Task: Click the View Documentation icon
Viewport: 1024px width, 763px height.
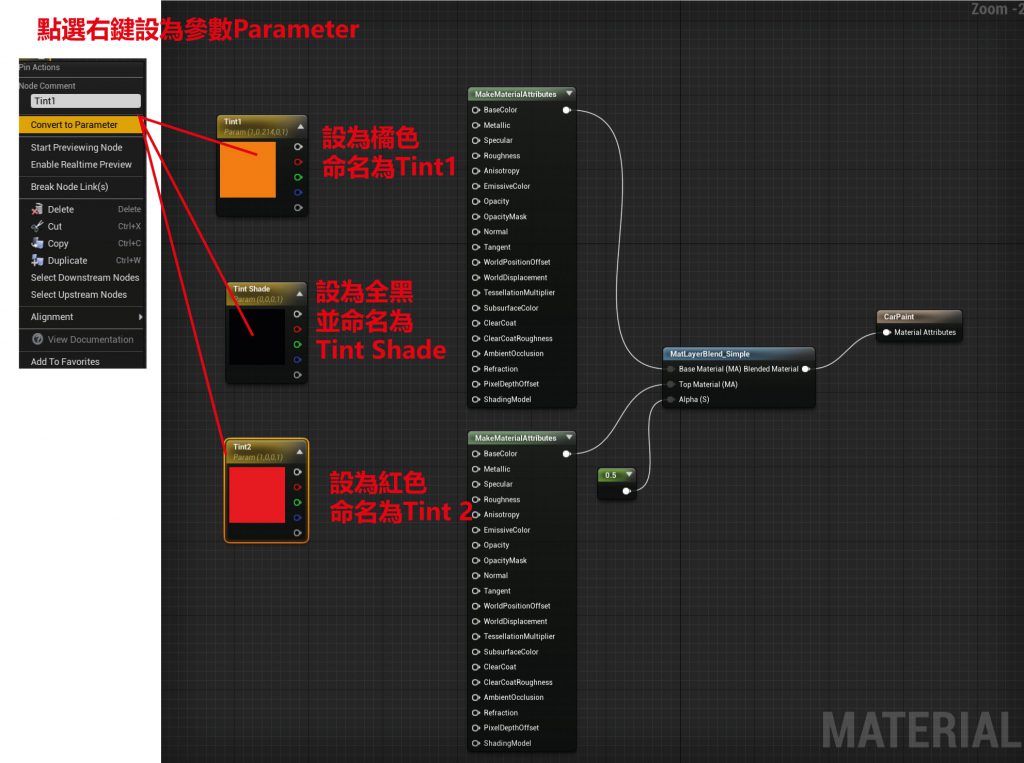Action: click(x=37, y=340)
